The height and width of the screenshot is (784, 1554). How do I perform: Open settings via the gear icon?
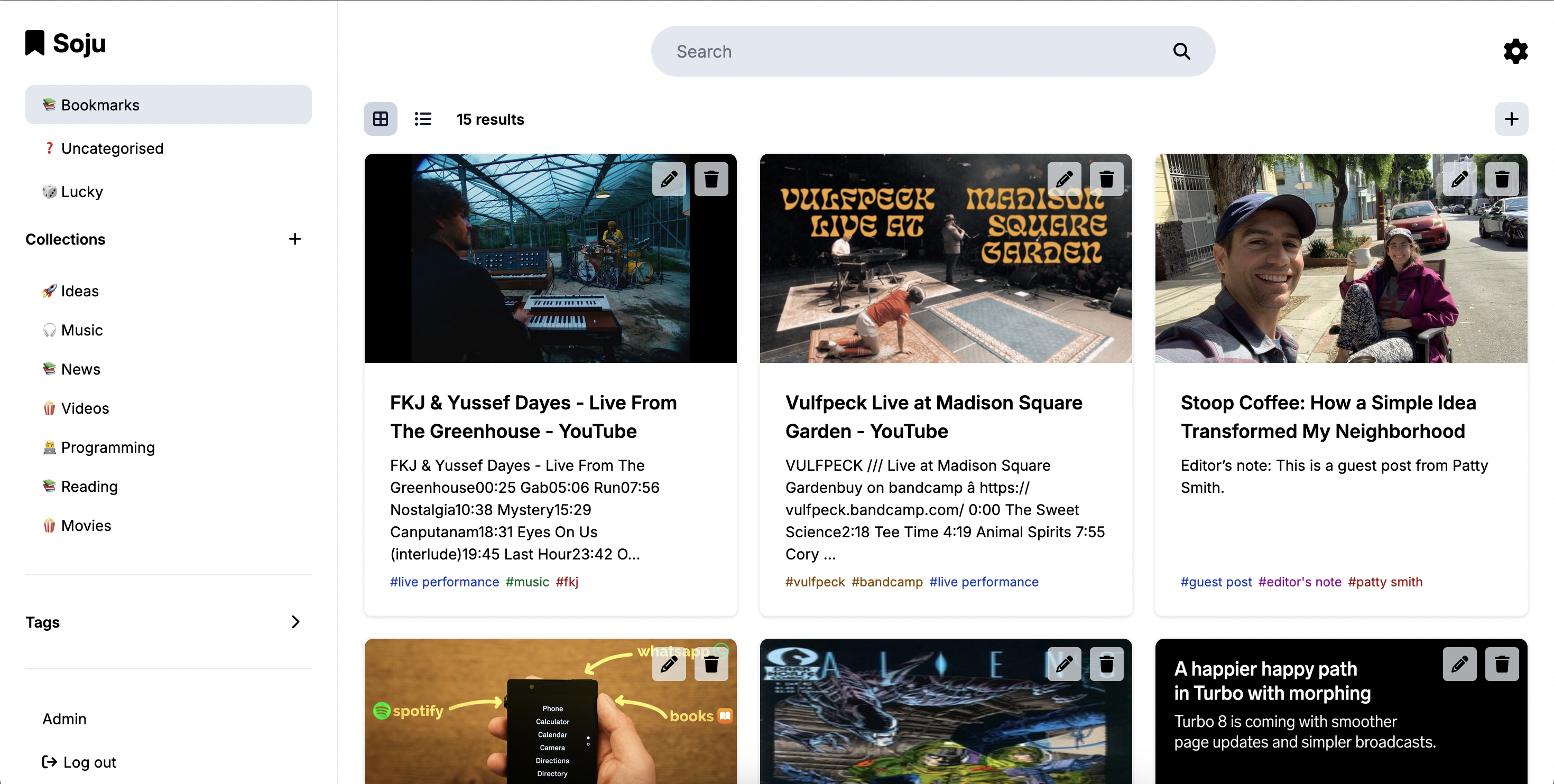tap(1515, 51)
